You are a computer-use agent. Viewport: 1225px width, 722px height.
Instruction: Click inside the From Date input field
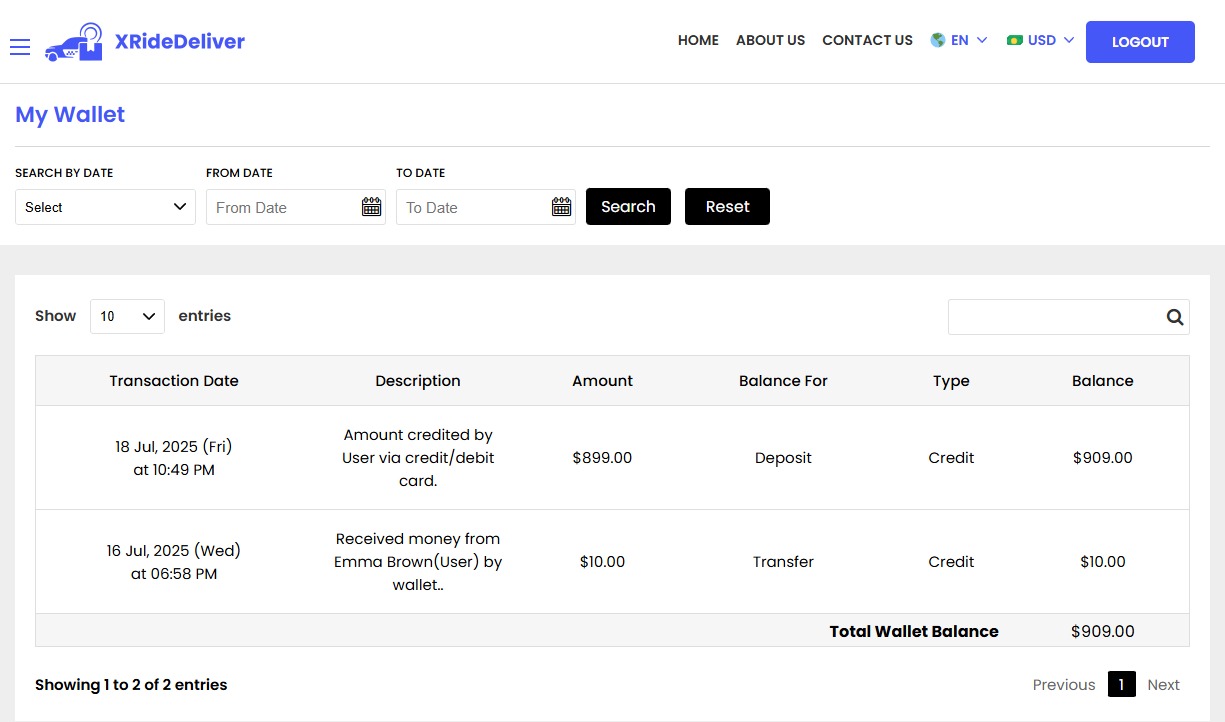coord(280,207)
